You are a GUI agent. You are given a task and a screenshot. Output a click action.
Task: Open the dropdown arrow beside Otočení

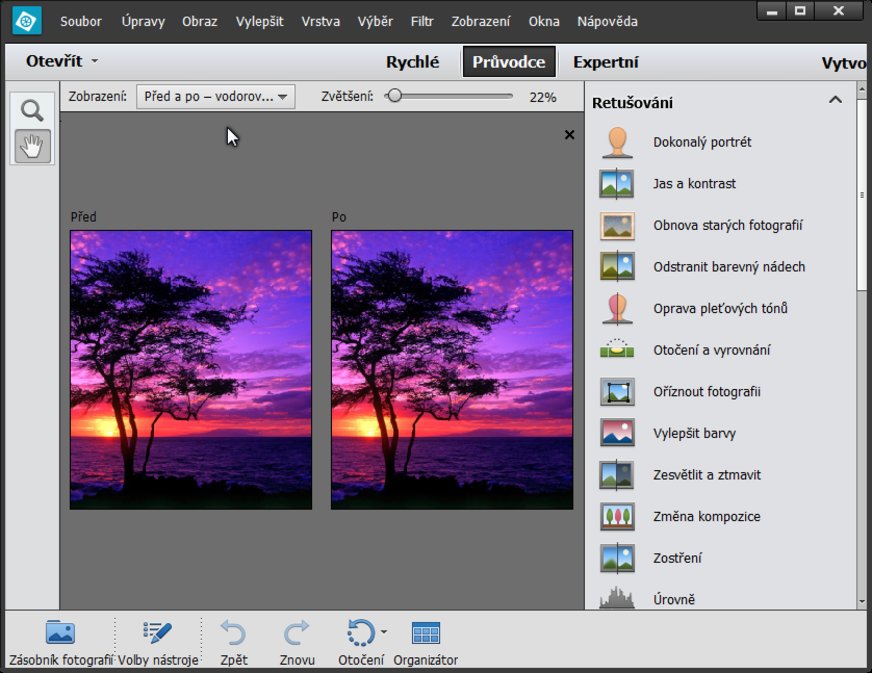coord(384,632)
